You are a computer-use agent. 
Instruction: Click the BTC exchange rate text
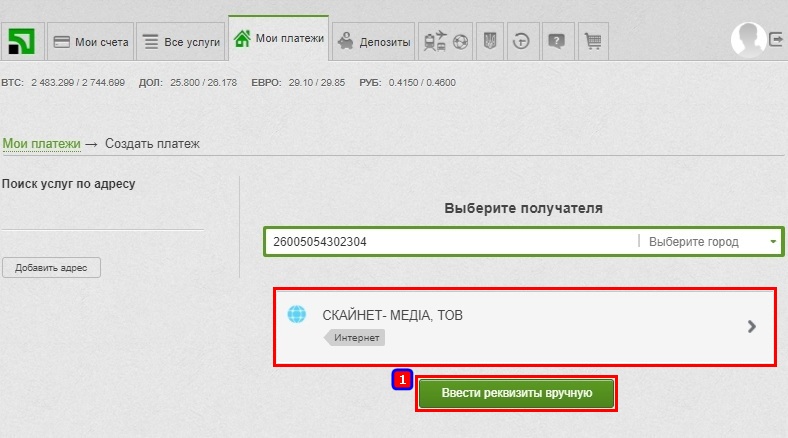click(63, 82)
